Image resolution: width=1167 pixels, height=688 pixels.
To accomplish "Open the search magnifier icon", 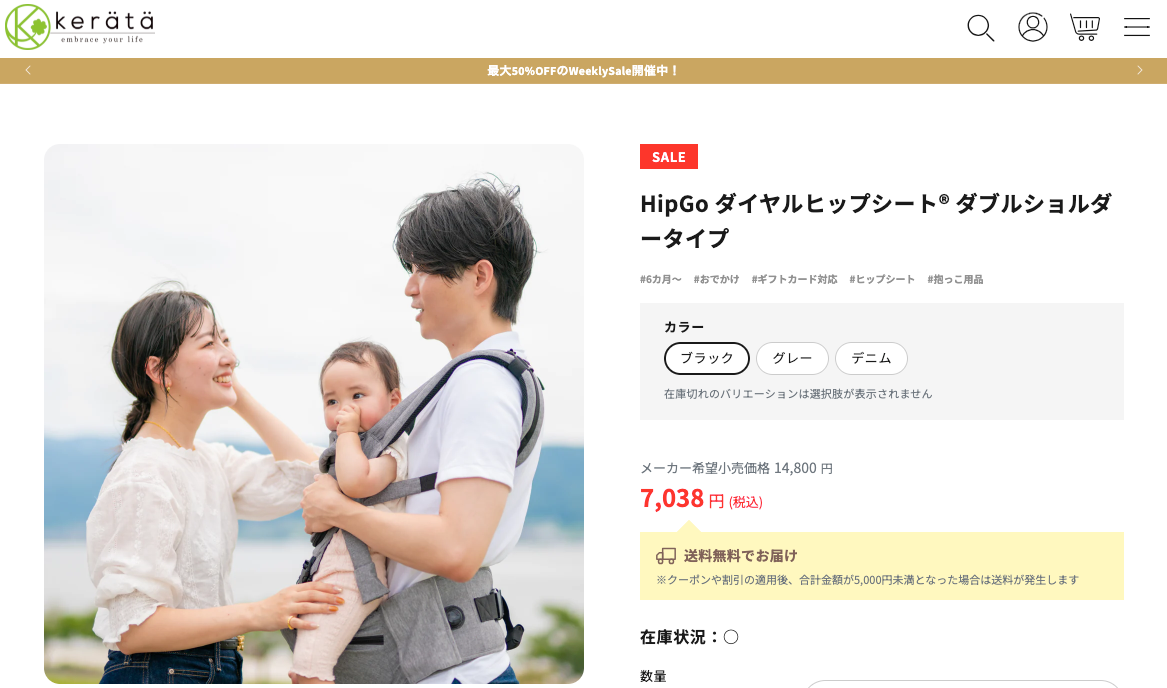I will (x=980, y=28).
